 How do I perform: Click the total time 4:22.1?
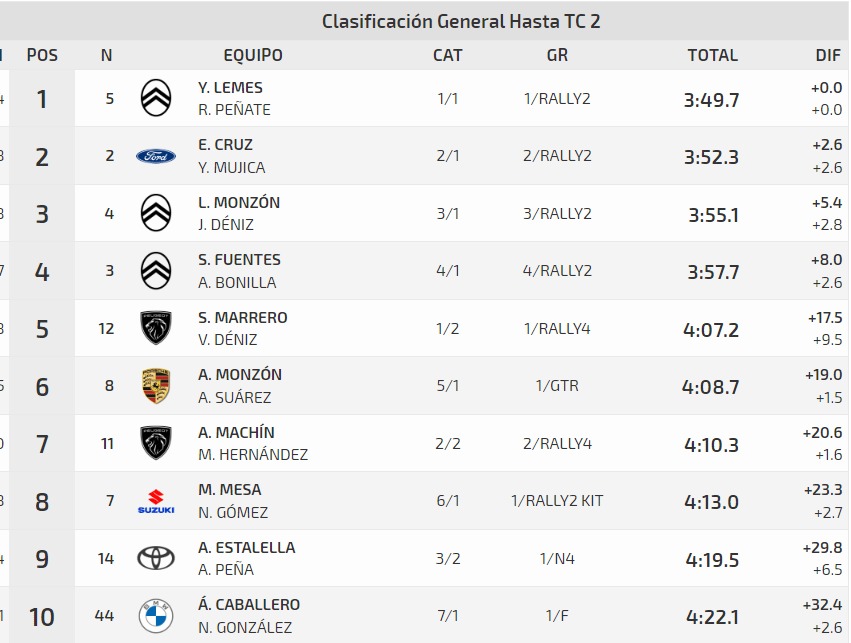[x=712, y=616]
